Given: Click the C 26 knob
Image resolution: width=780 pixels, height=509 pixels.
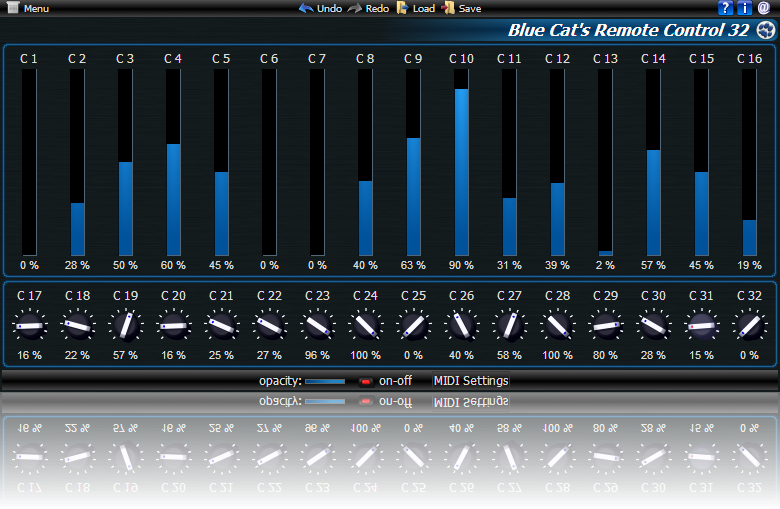Looking at the screenshot, I should coord(462,325).
